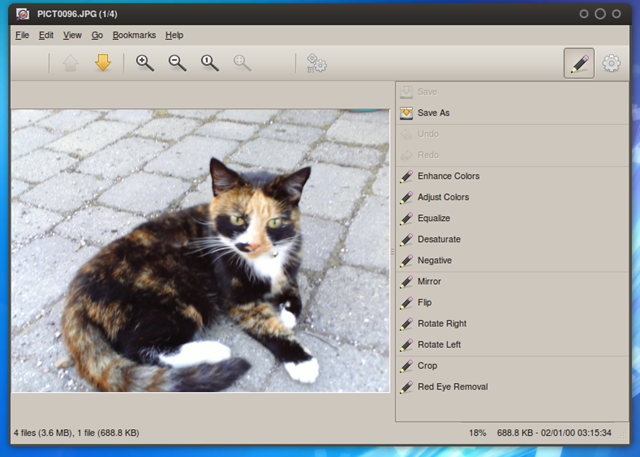Viewport: 640px width, 457px height.
Task: Click the Mirror label
Action: (x=429, y=282)
